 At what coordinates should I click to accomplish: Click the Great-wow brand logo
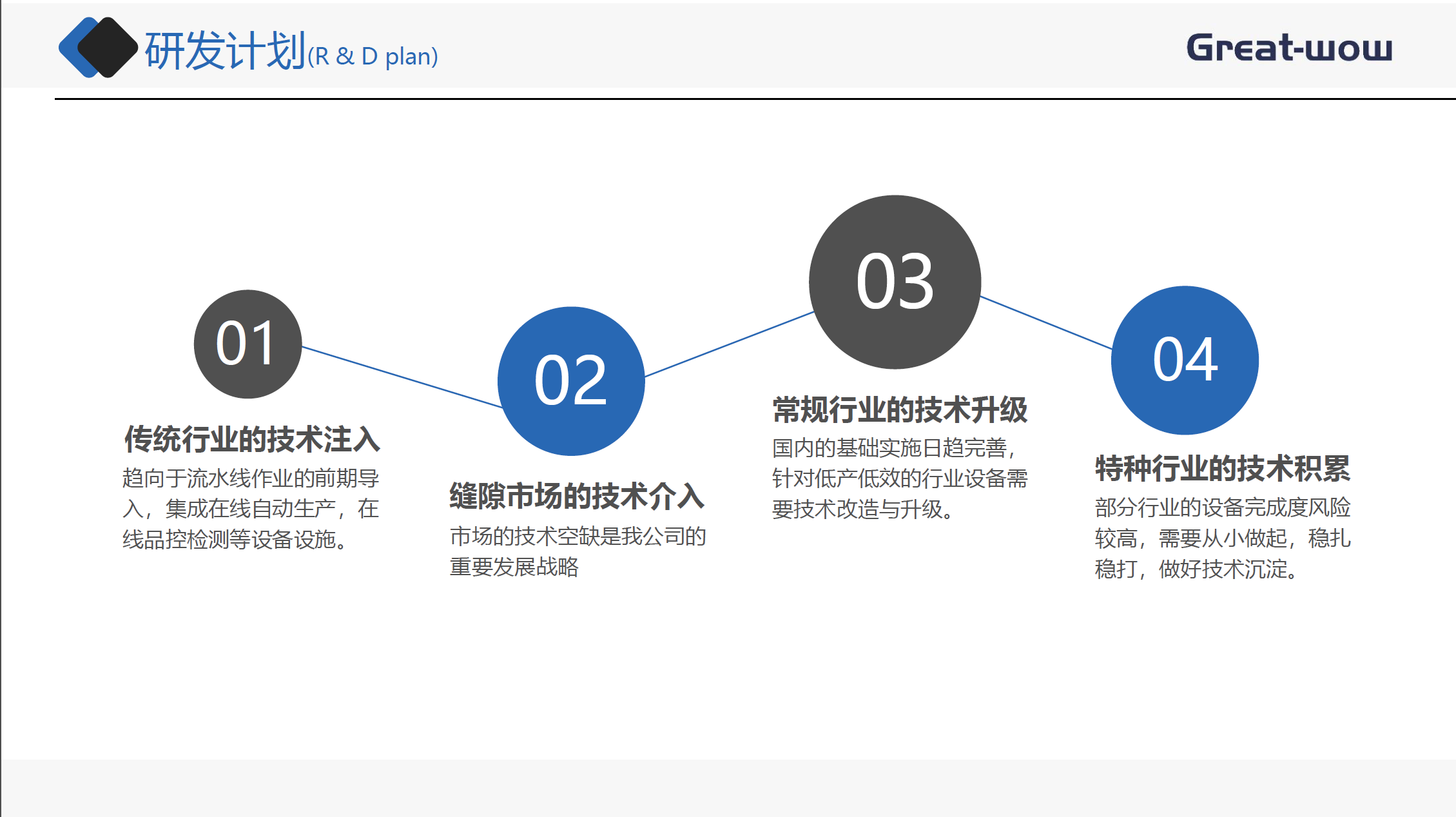(x=1289, y=48)
